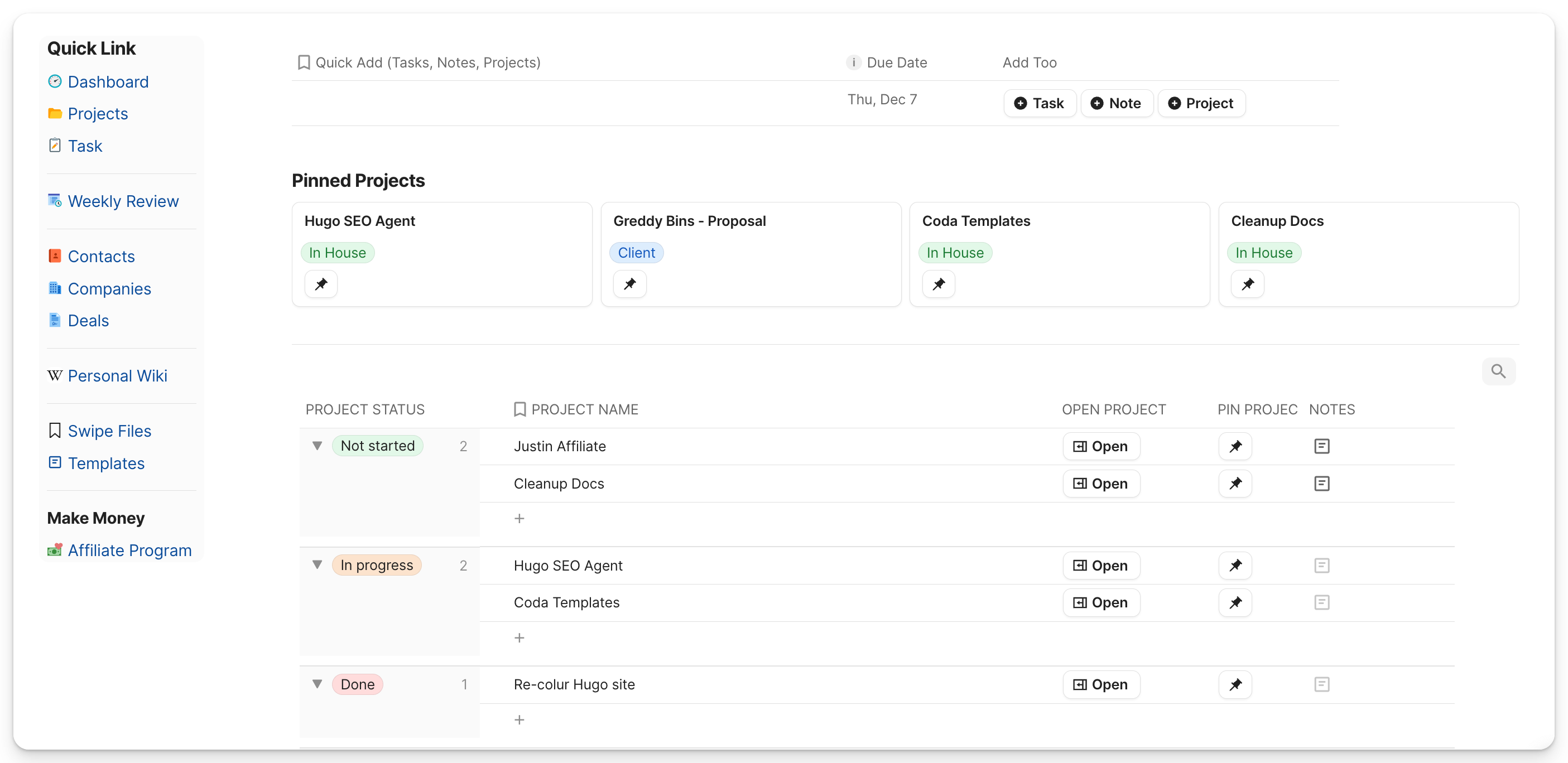The width and height of the screenshot is (1568, 763).
Task: Collapse the In progress group
Action: coord(317,565)
